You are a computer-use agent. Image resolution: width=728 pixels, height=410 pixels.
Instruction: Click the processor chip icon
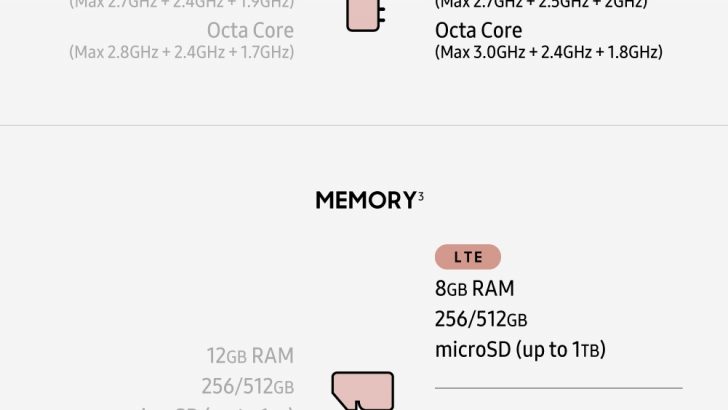tap(364, 15)
